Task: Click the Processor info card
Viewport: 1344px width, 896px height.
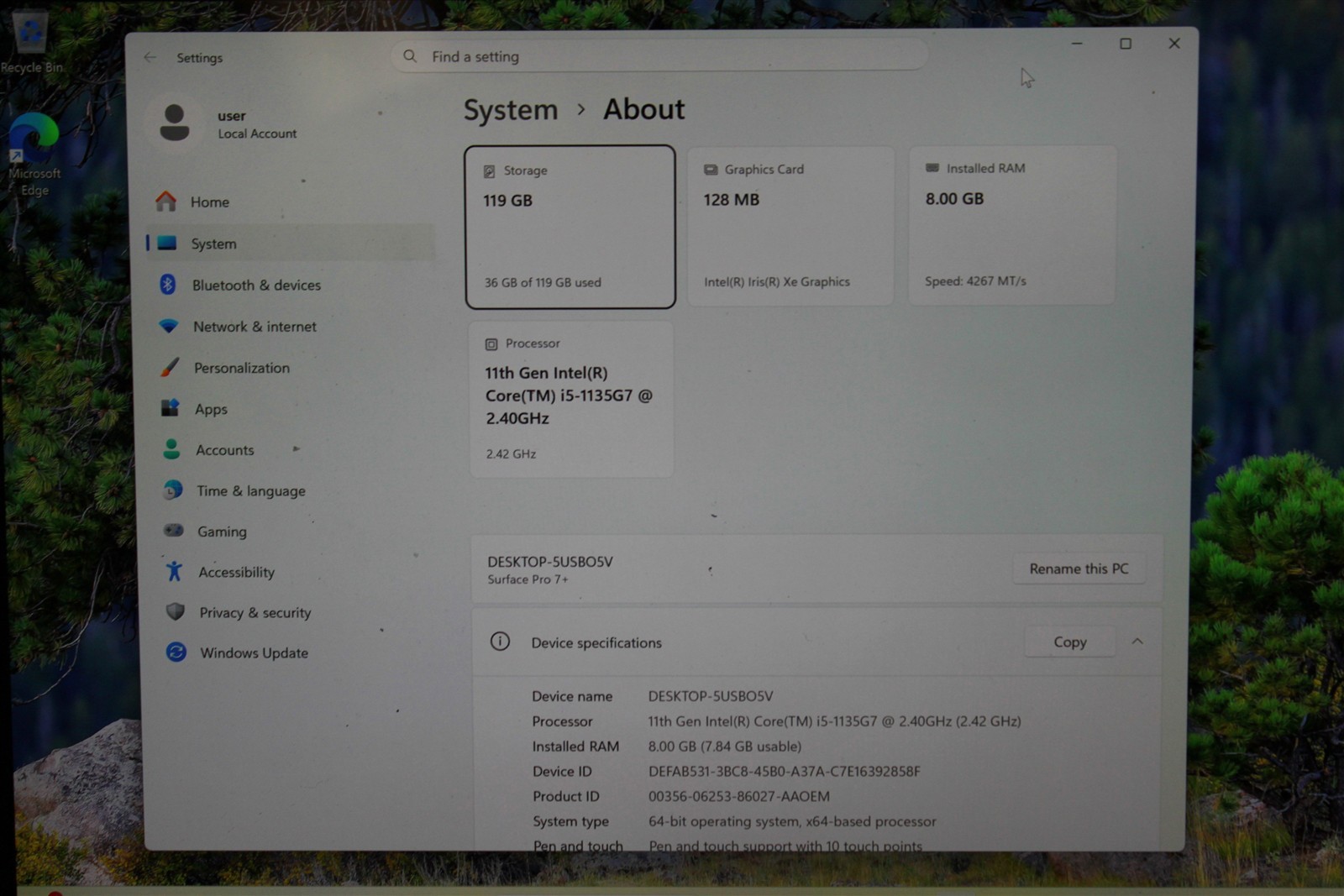Action: (x=571, y=400)
